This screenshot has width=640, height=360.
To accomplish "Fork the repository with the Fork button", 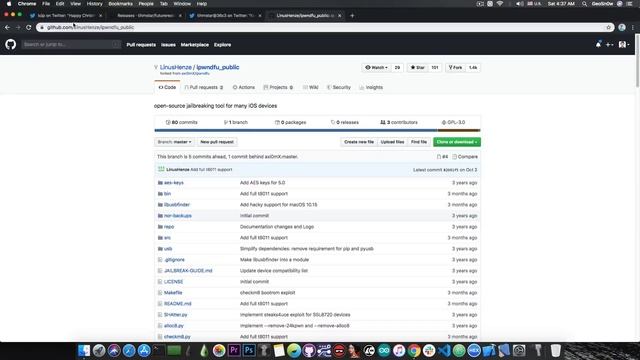I will pyautogui.click(x=455, y=67).
